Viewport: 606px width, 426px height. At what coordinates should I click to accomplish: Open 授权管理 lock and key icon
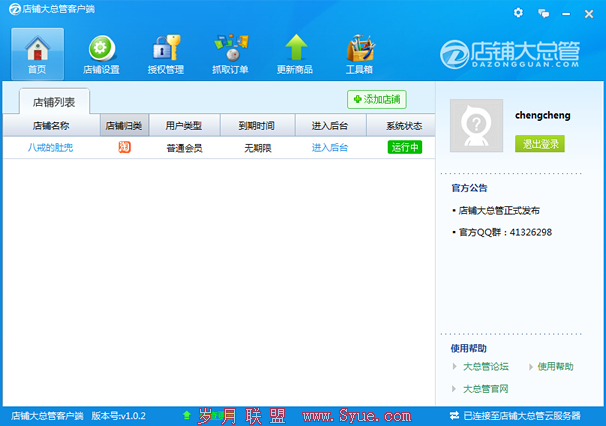click(x=166, y=54)
